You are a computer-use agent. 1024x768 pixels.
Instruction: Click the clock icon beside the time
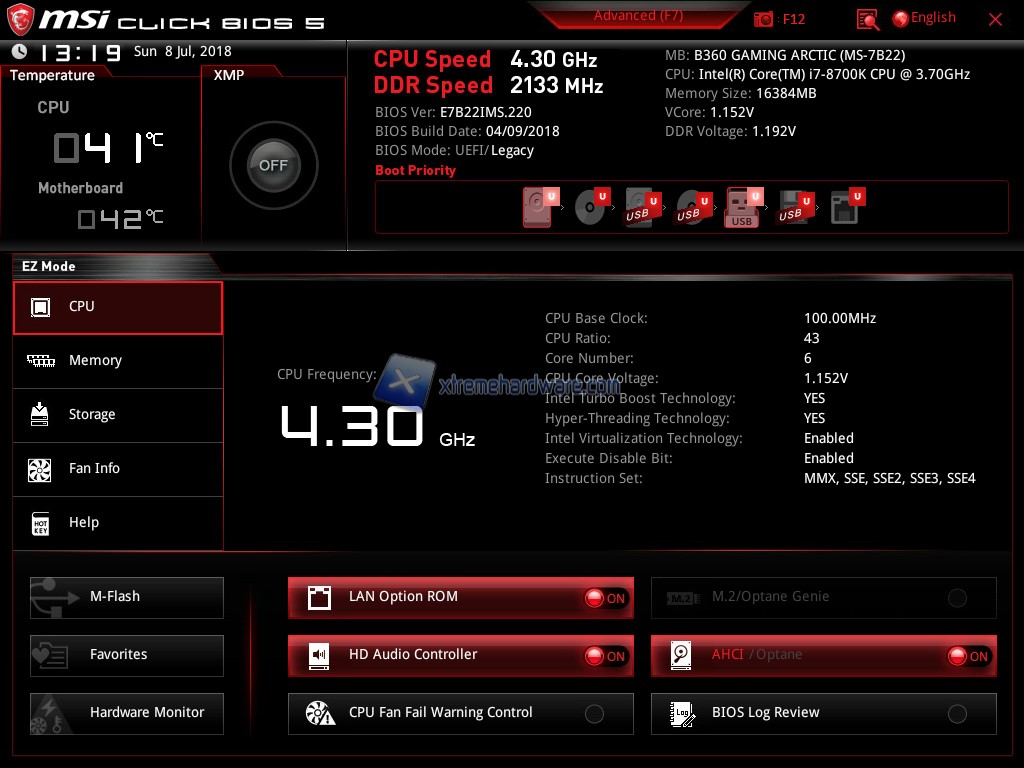[19, 51]
